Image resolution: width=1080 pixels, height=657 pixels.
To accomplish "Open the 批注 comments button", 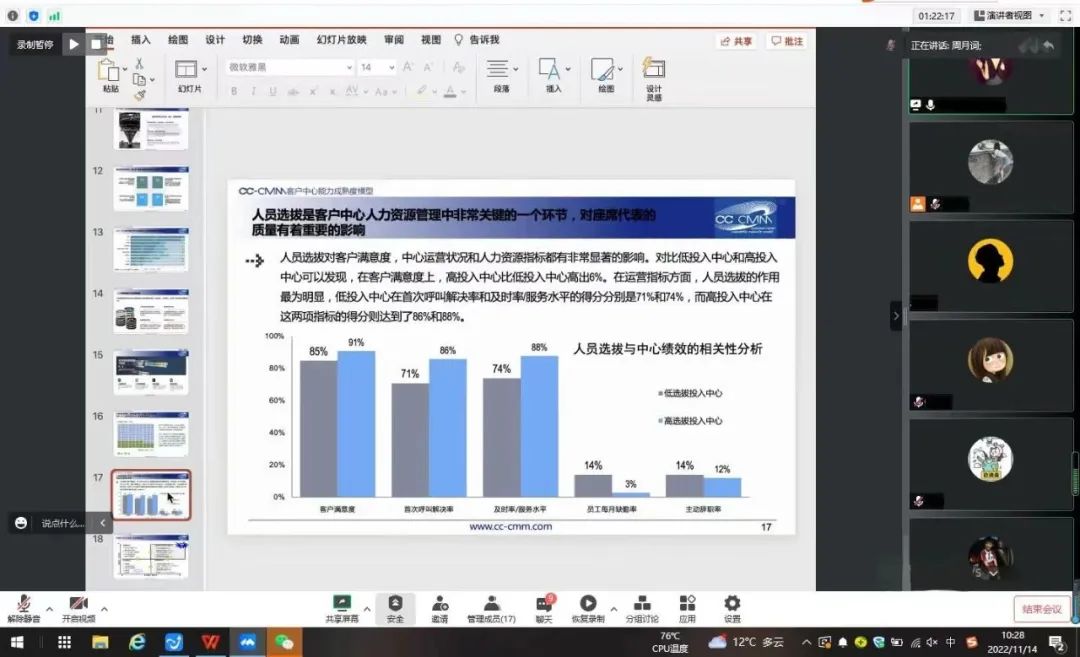I will [787, 41].
